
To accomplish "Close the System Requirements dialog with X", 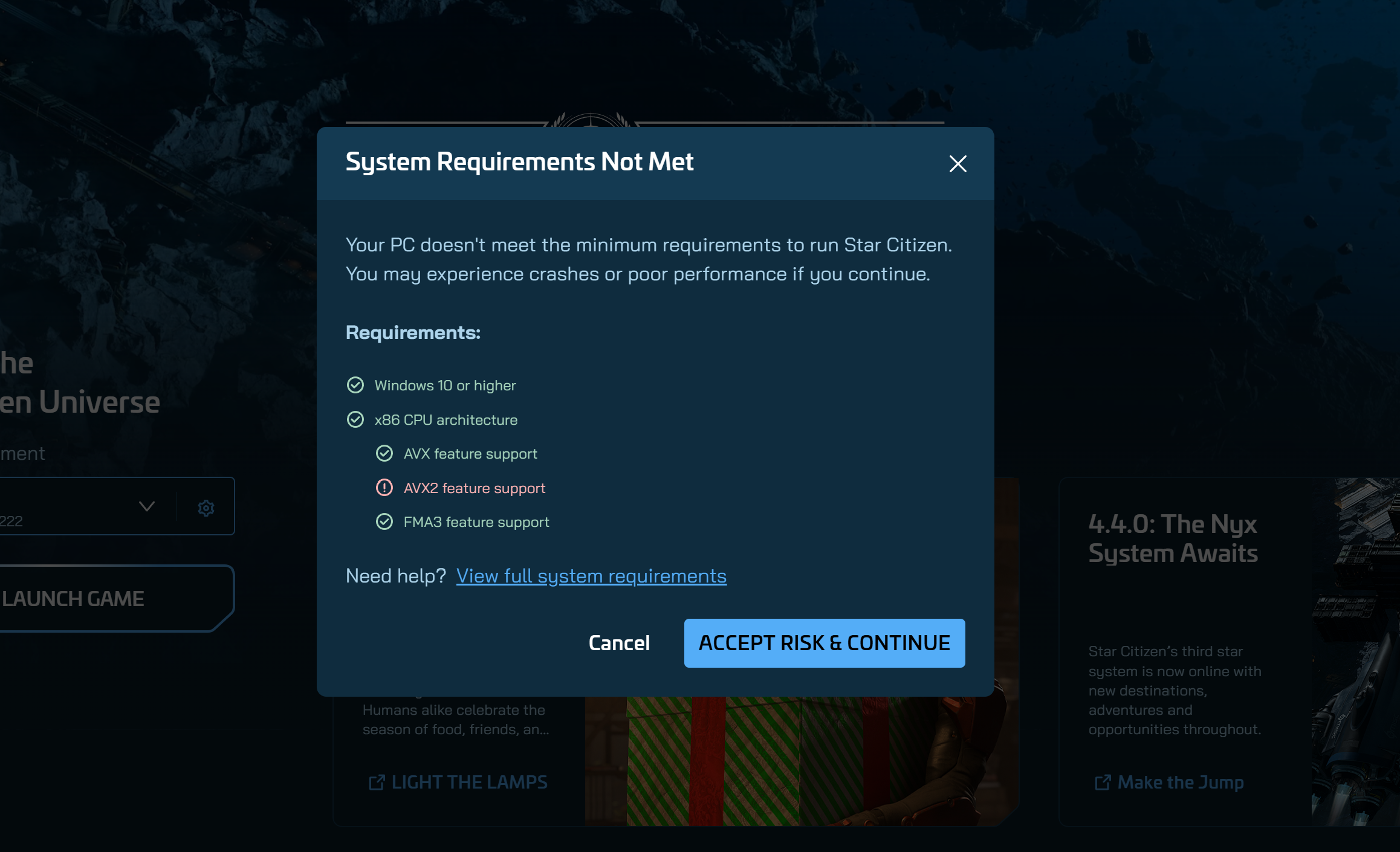I will [x=958, y=164].
